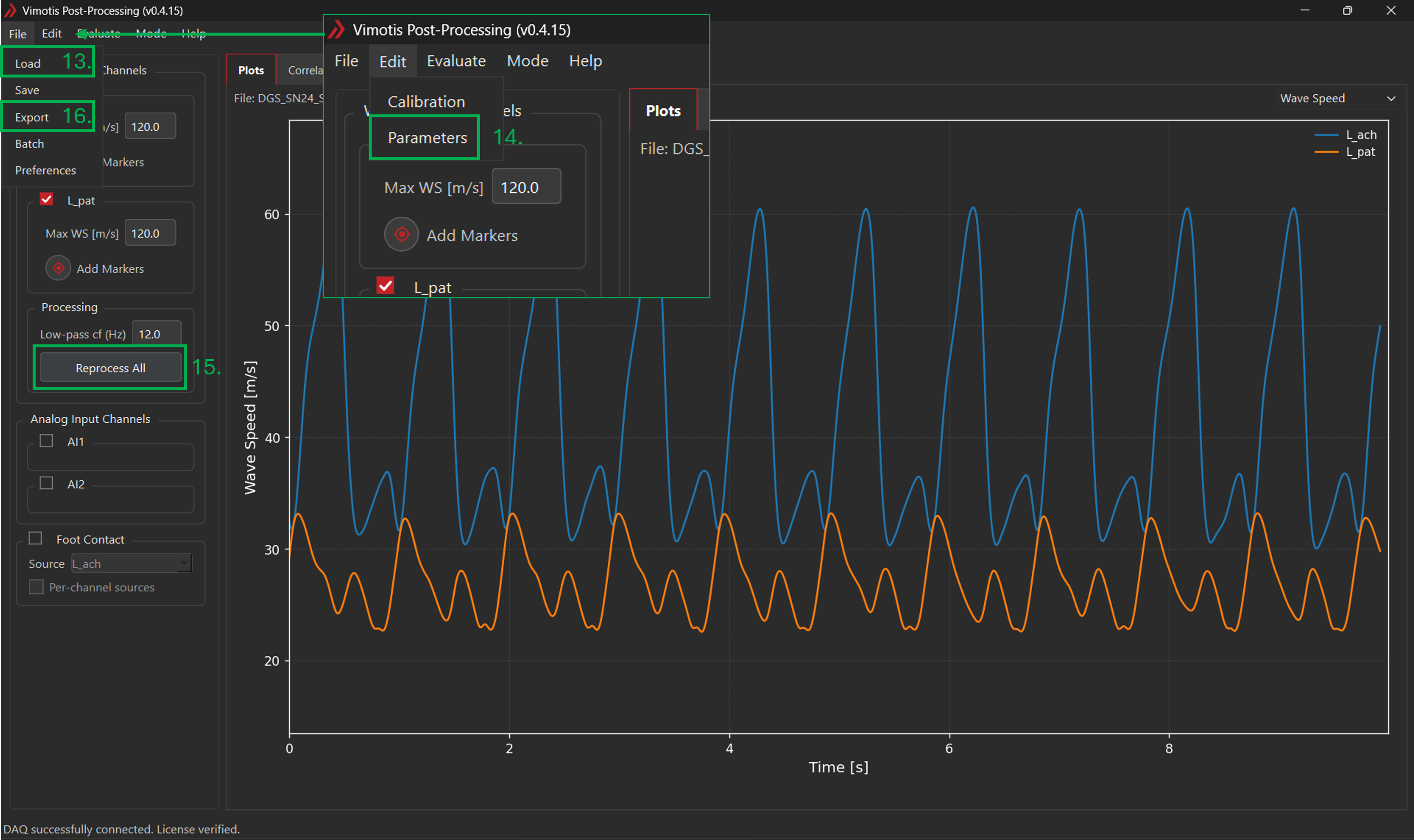Click the first channel's Max WS field in the main window
The width and height of the screenshot is (1414, 840).
pyautogui.click(x=150, y=127)
